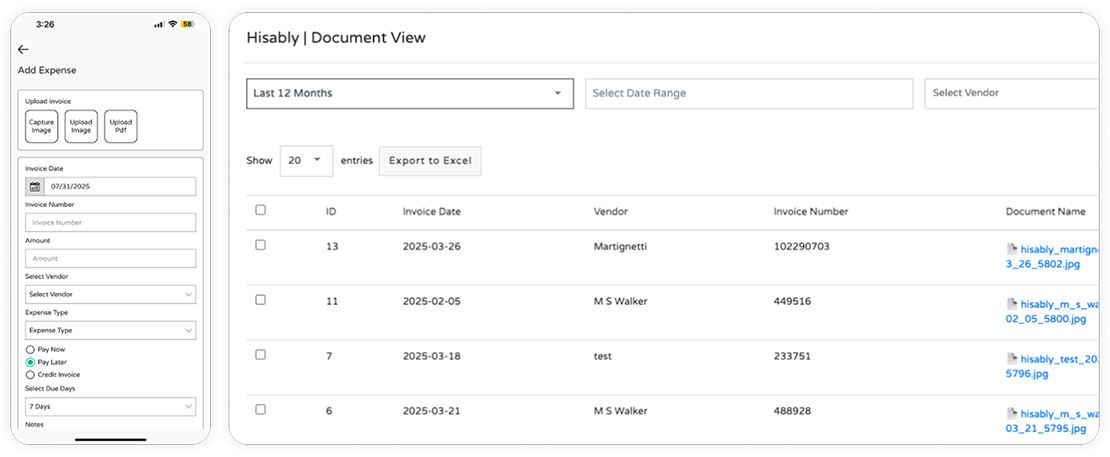Tap the back arrow on Add Expense
1110x457 pixels.
tap(23, 50)
